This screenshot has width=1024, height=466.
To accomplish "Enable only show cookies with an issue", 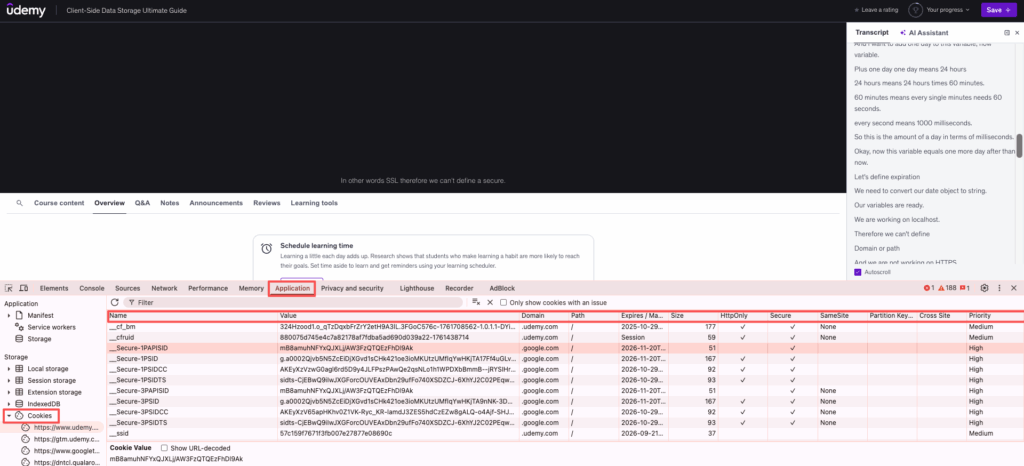I will pos(504,302).
